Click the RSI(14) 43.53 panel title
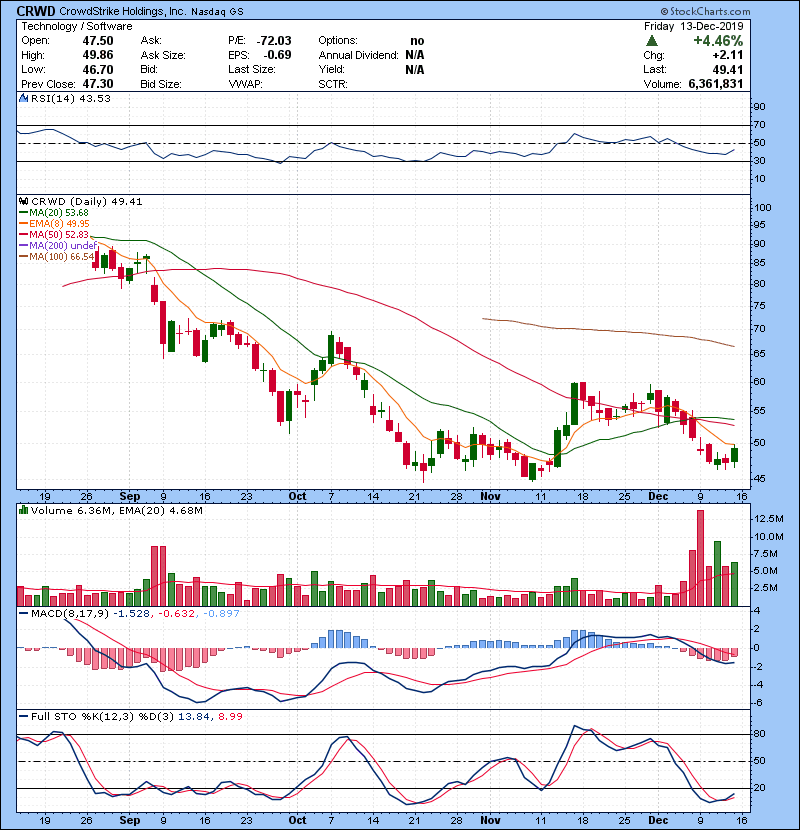Image resolution: width=800 pixels, height=830 pixels. (71, 98)
